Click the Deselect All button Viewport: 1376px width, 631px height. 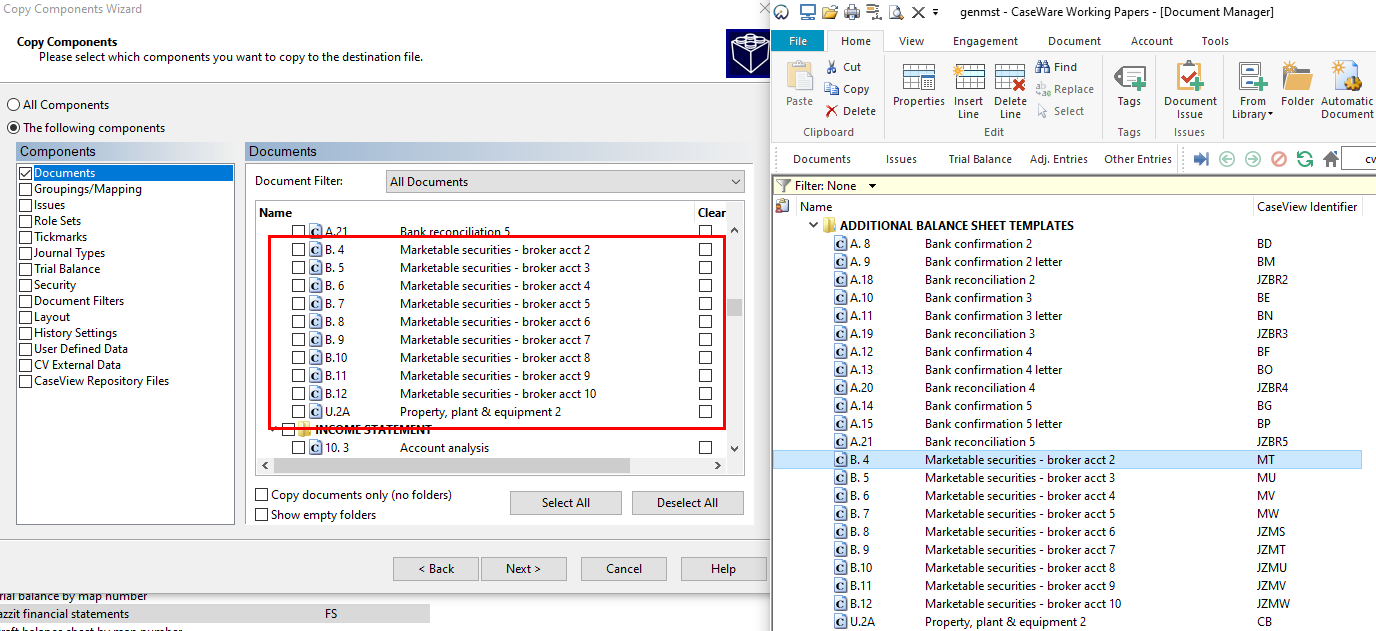(687, 503)
